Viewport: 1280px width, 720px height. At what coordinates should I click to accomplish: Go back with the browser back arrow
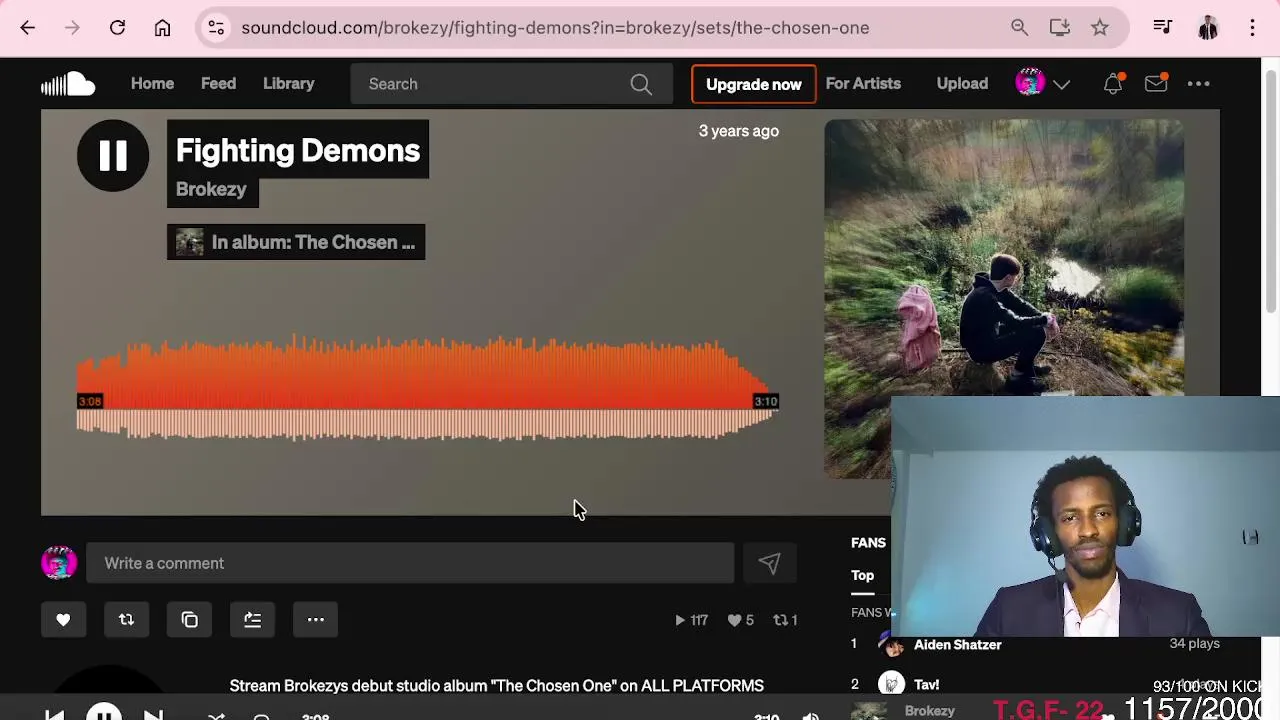(27, 28)
